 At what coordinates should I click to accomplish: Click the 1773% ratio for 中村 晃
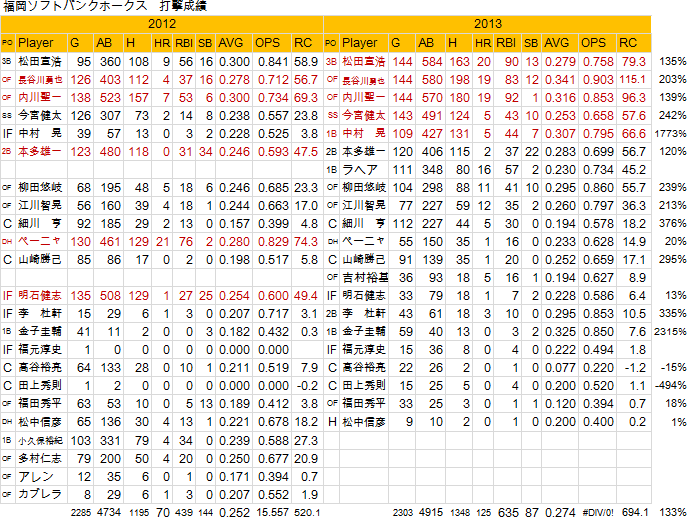click(x=670, y=133)
